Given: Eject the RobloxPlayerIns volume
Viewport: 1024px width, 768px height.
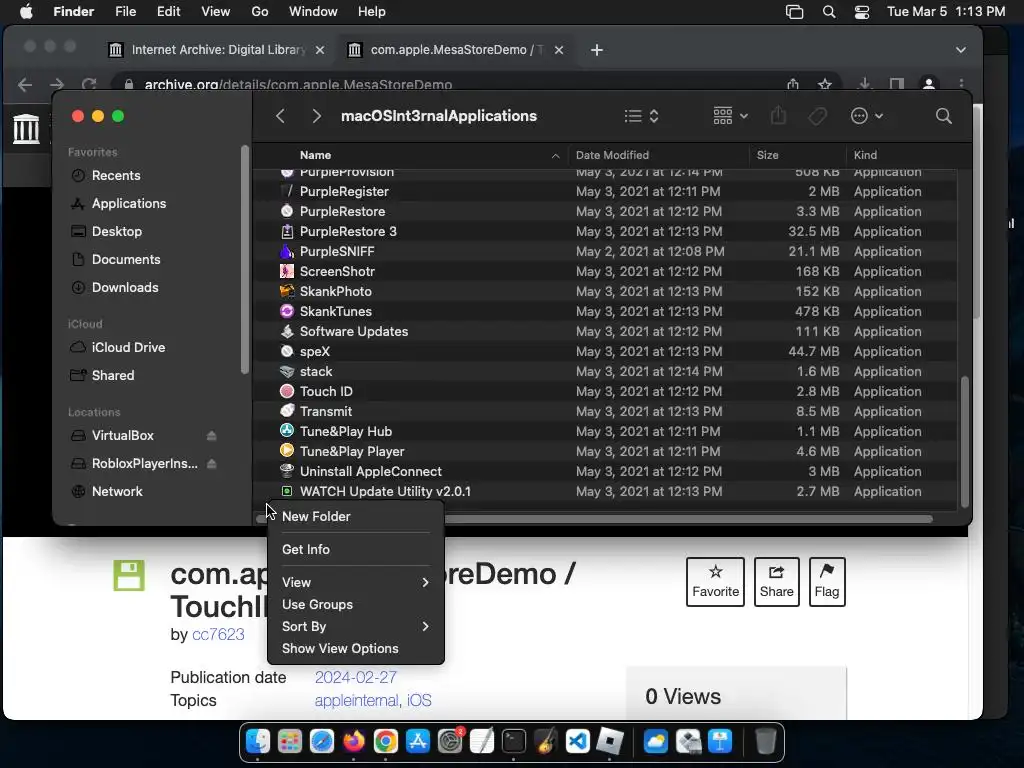Looking at the screenshot, I should 212,464.
